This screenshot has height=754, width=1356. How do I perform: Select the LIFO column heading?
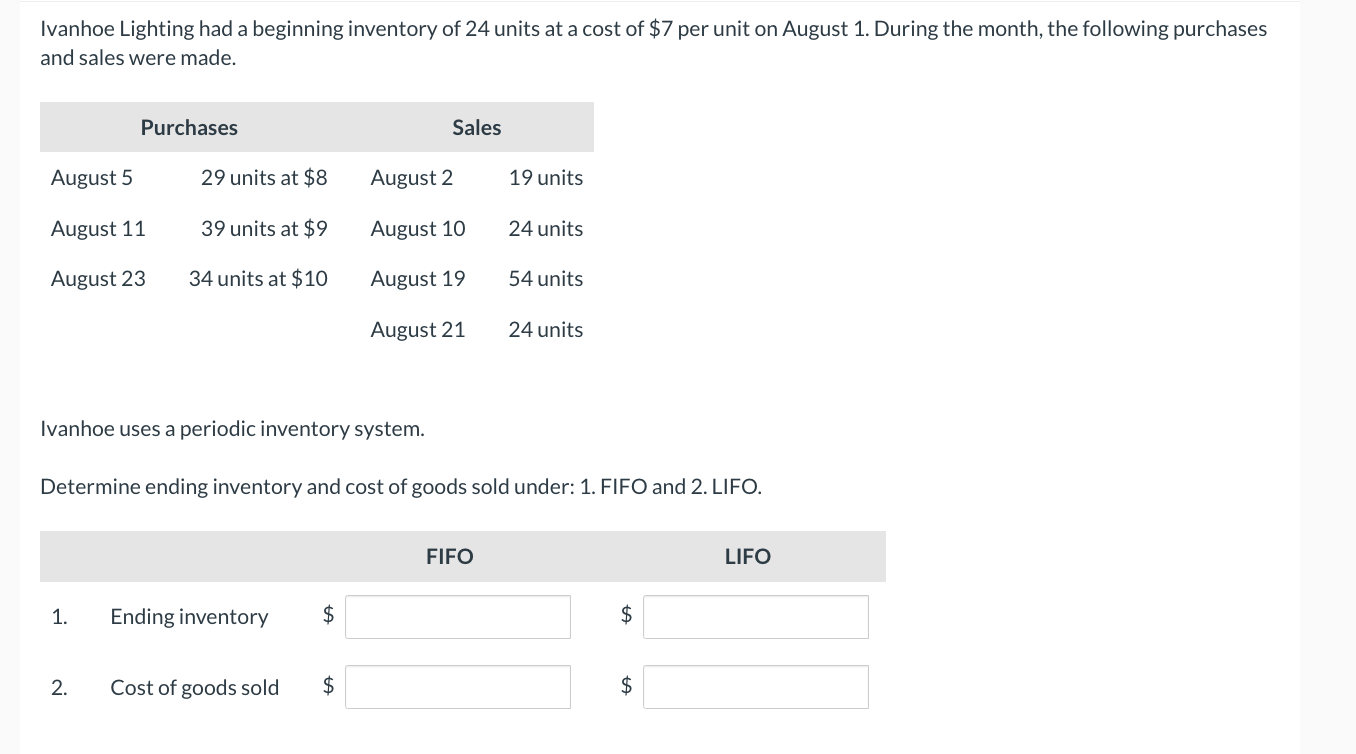pos(748,557)
